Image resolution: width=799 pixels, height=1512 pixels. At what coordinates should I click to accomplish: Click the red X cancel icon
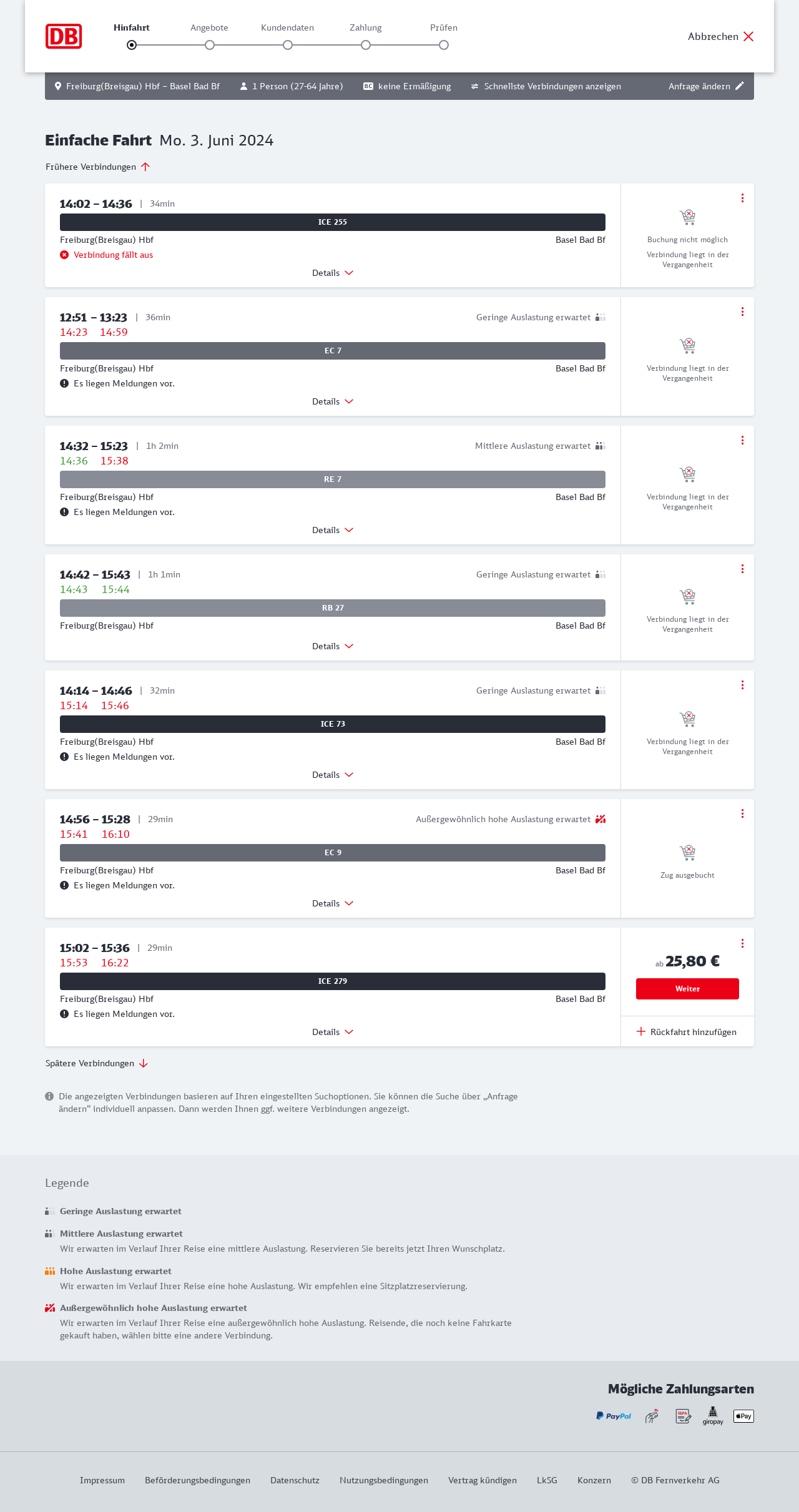[x=748, y=36]
